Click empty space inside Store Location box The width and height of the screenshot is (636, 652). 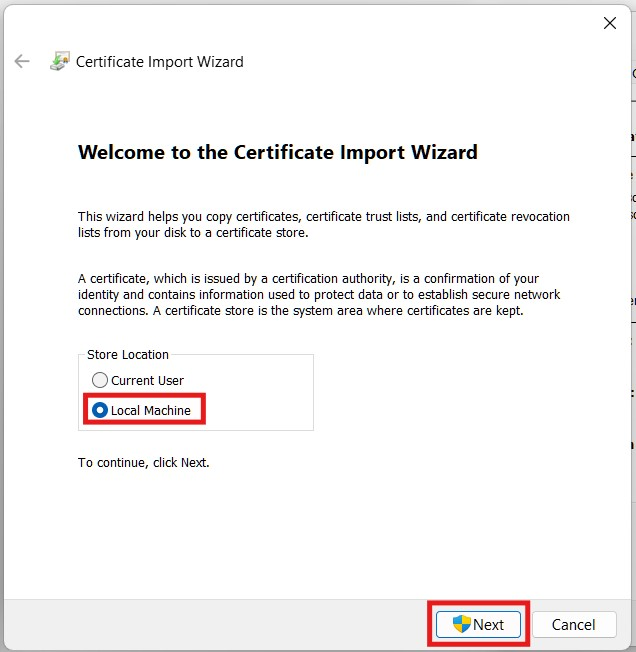pyautogui.click(x=260, y=395)
